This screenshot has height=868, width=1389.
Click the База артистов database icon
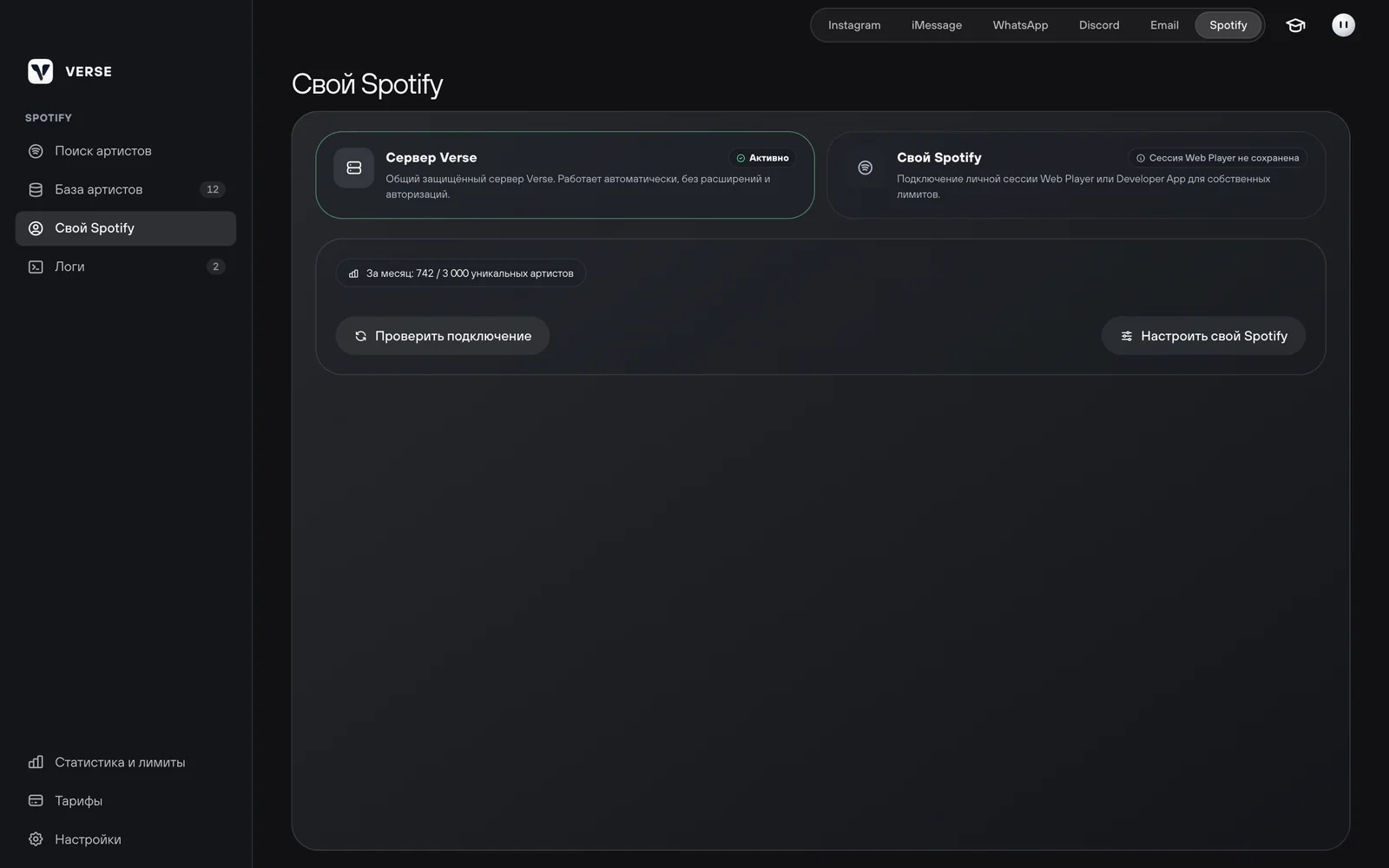click(x=36, y=189)
